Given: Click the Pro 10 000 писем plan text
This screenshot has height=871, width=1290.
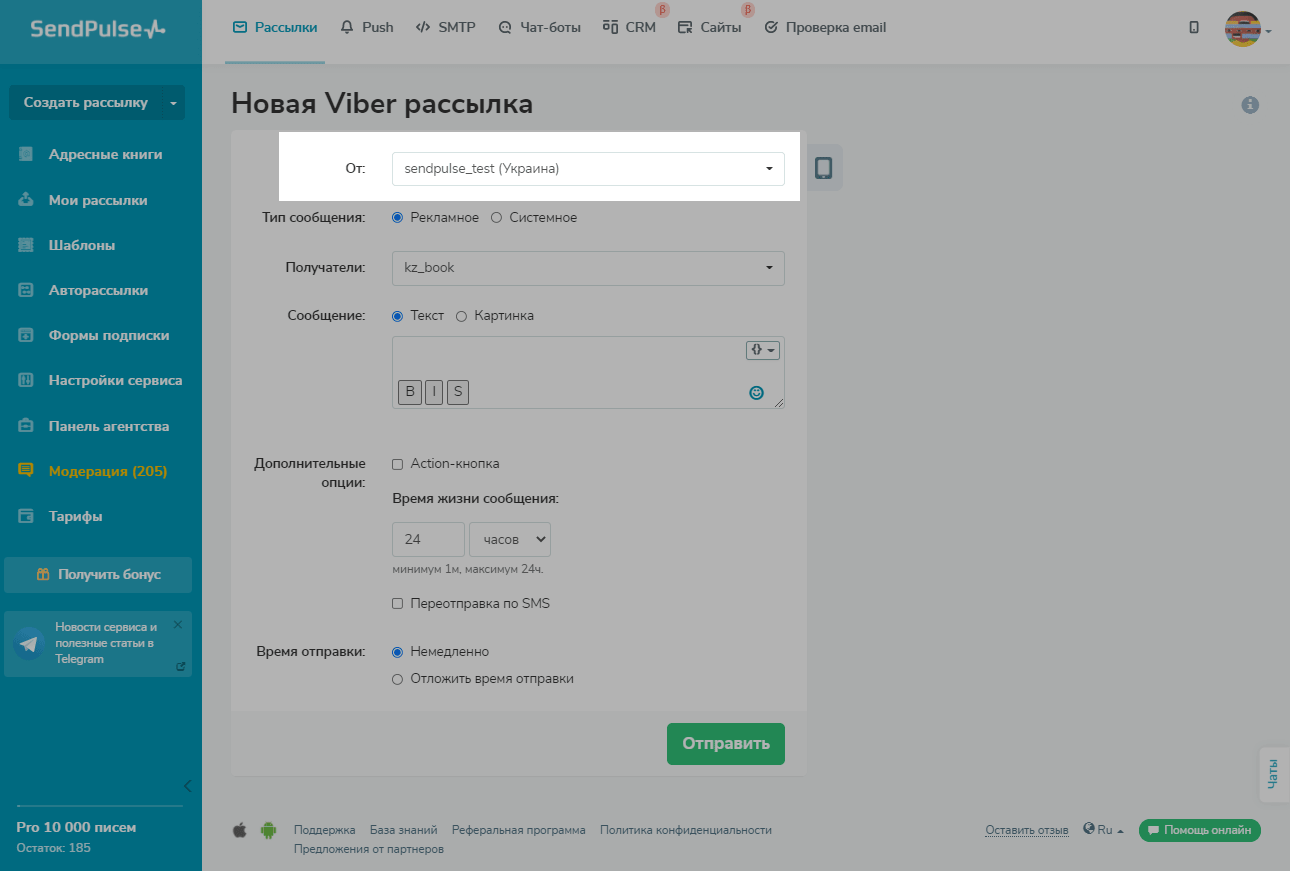Looking at the screenshot, I should click(76, 827).
